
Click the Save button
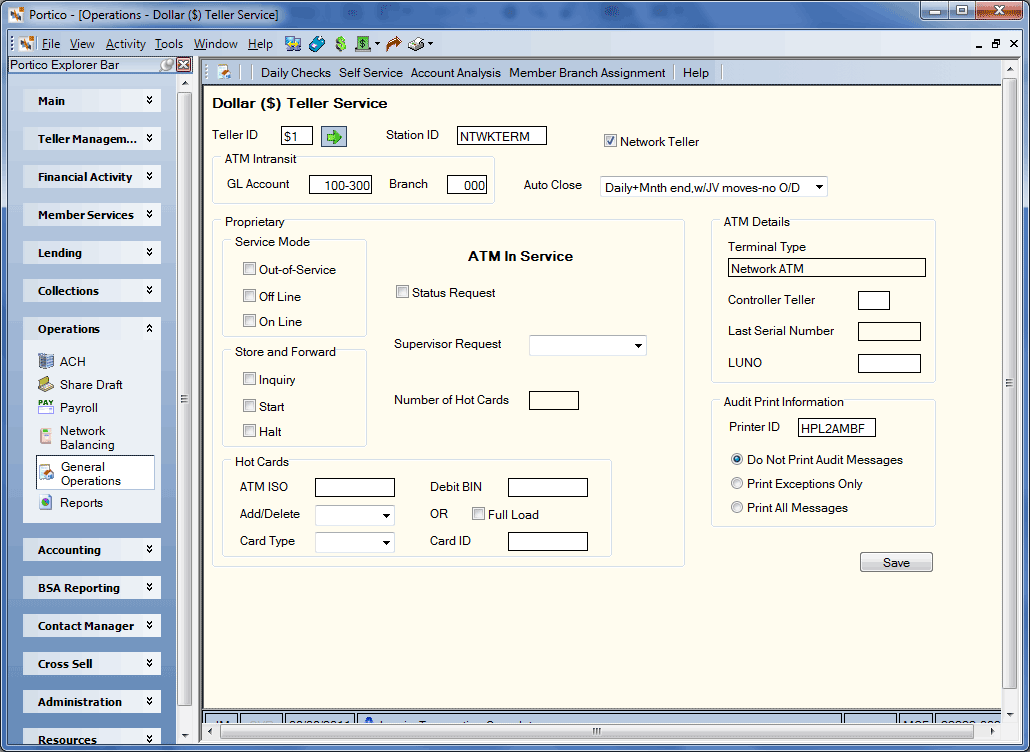pos(896,562)
